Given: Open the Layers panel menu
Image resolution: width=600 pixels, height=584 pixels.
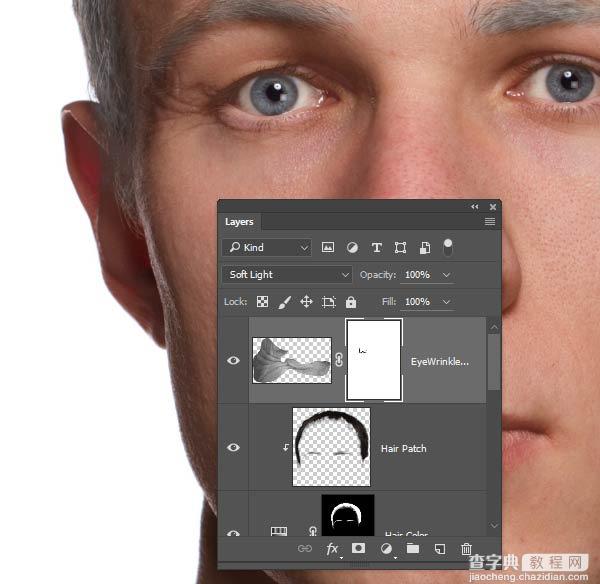Looking at the screenshot, I should tap(490, 222).
